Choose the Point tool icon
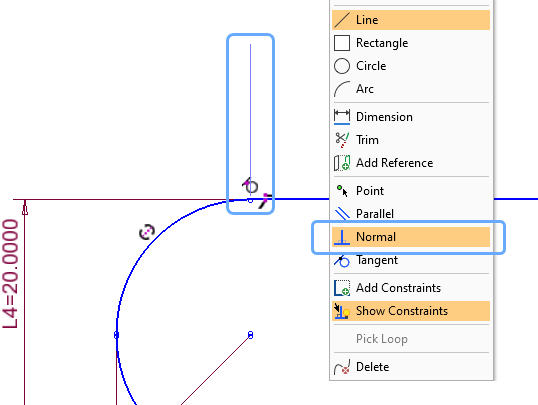This screenshot has width=538, height=405. 342,191
